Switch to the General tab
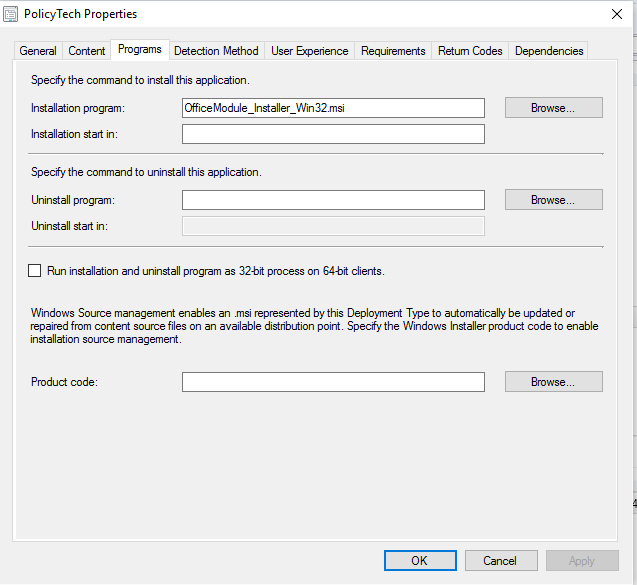 (x=38, y=51)
